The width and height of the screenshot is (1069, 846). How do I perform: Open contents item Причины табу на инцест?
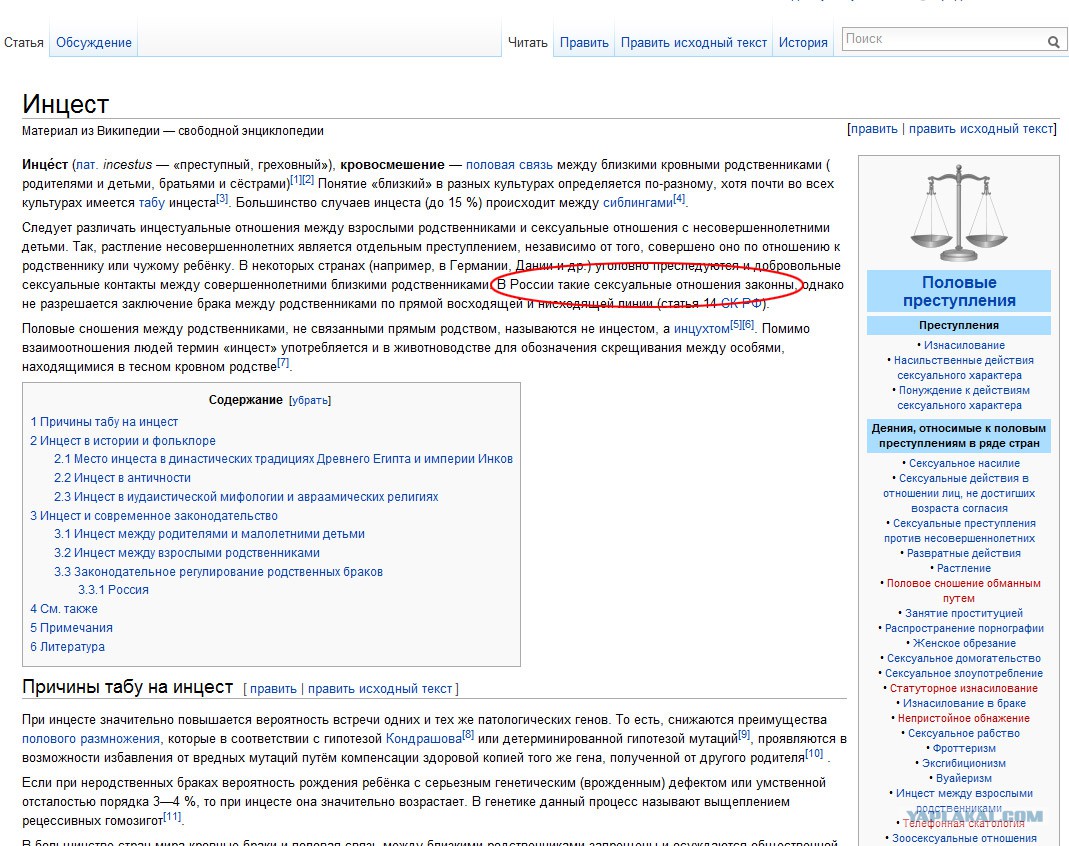click(x=104, y=422)
